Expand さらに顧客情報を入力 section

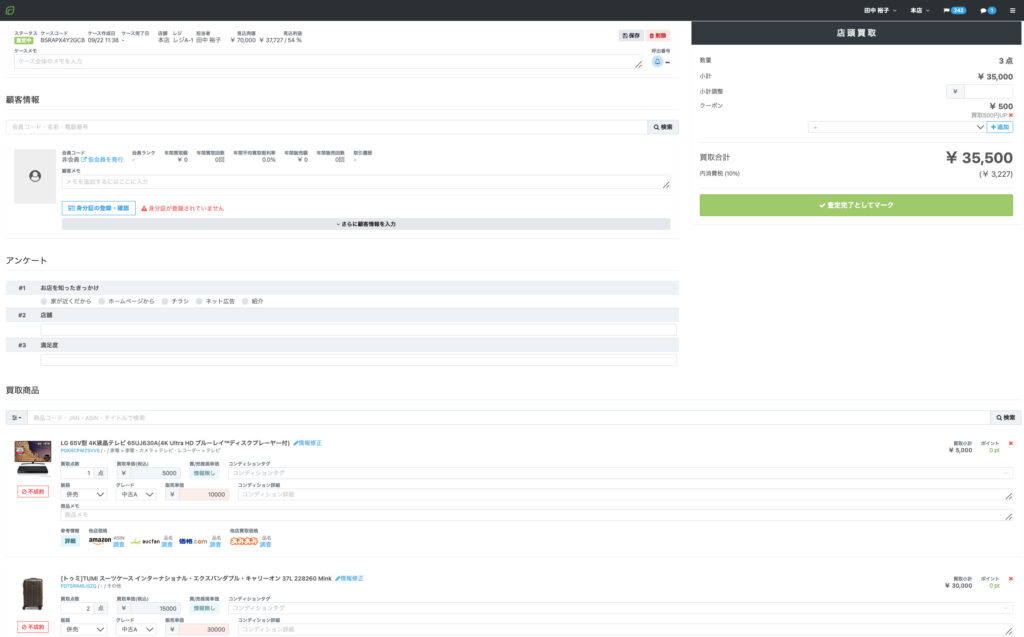click(x=366, y=224)
